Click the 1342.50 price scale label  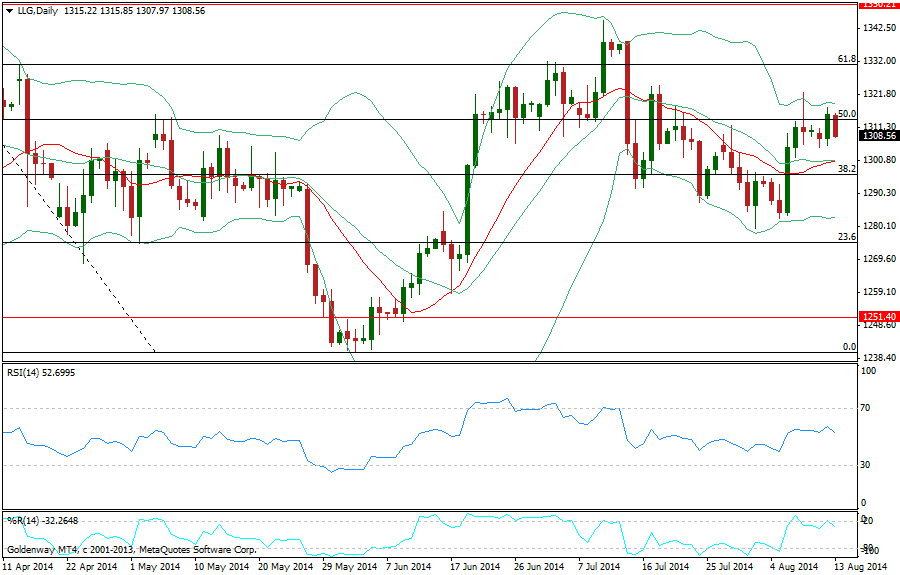(878, 28)
